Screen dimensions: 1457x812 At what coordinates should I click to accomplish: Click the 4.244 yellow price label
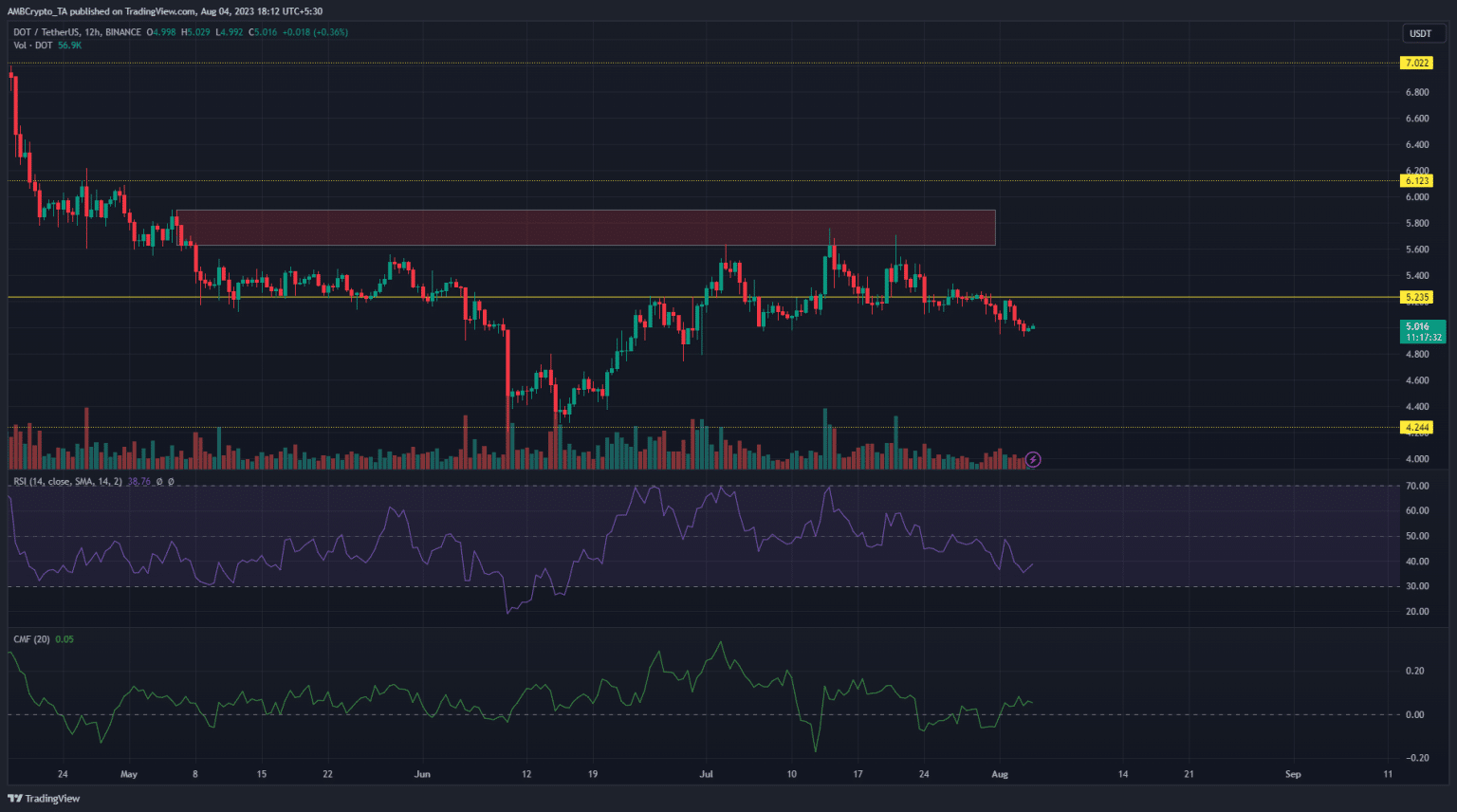1416,427
